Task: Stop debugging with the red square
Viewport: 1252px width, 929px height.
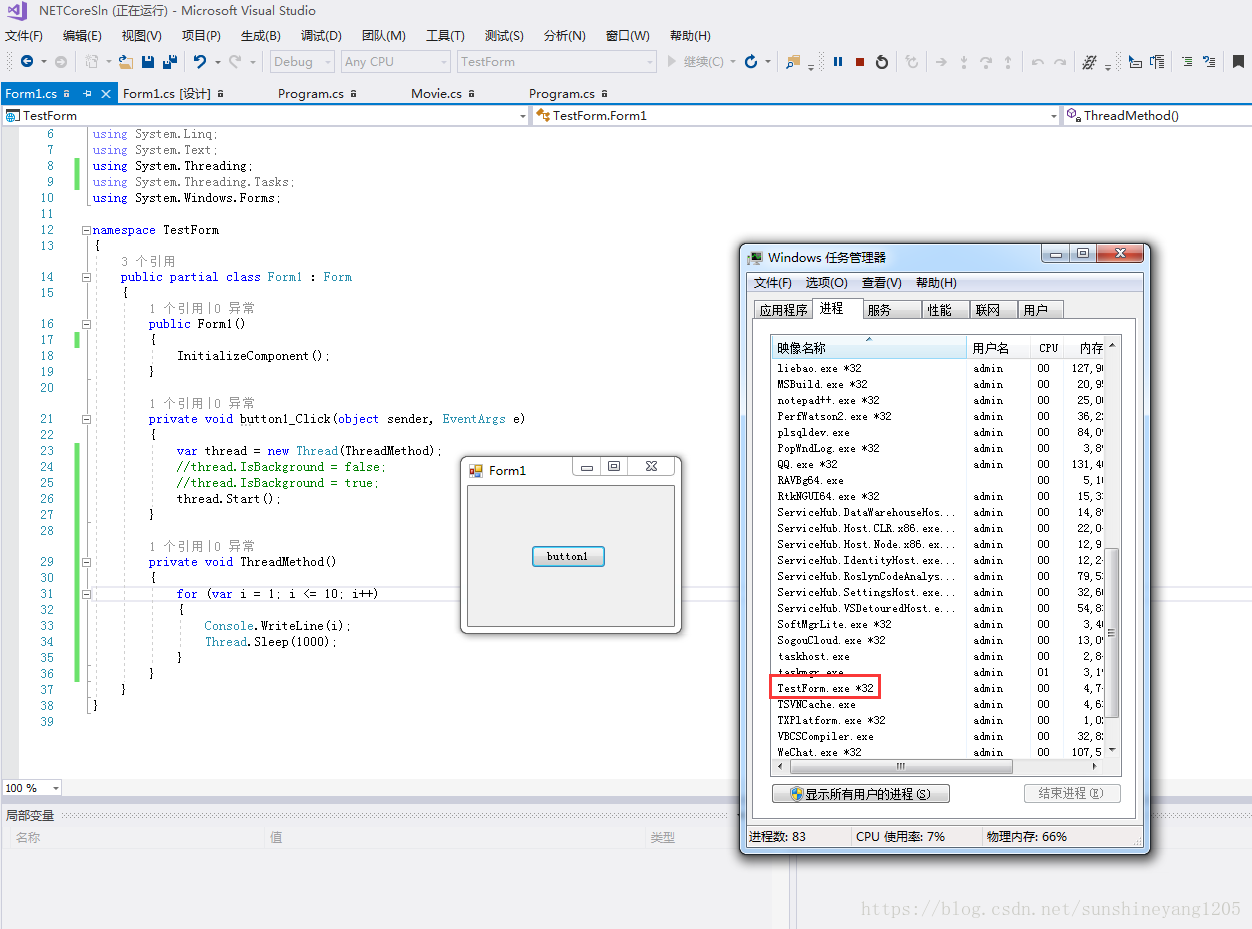Action: (x=860, y=62)
